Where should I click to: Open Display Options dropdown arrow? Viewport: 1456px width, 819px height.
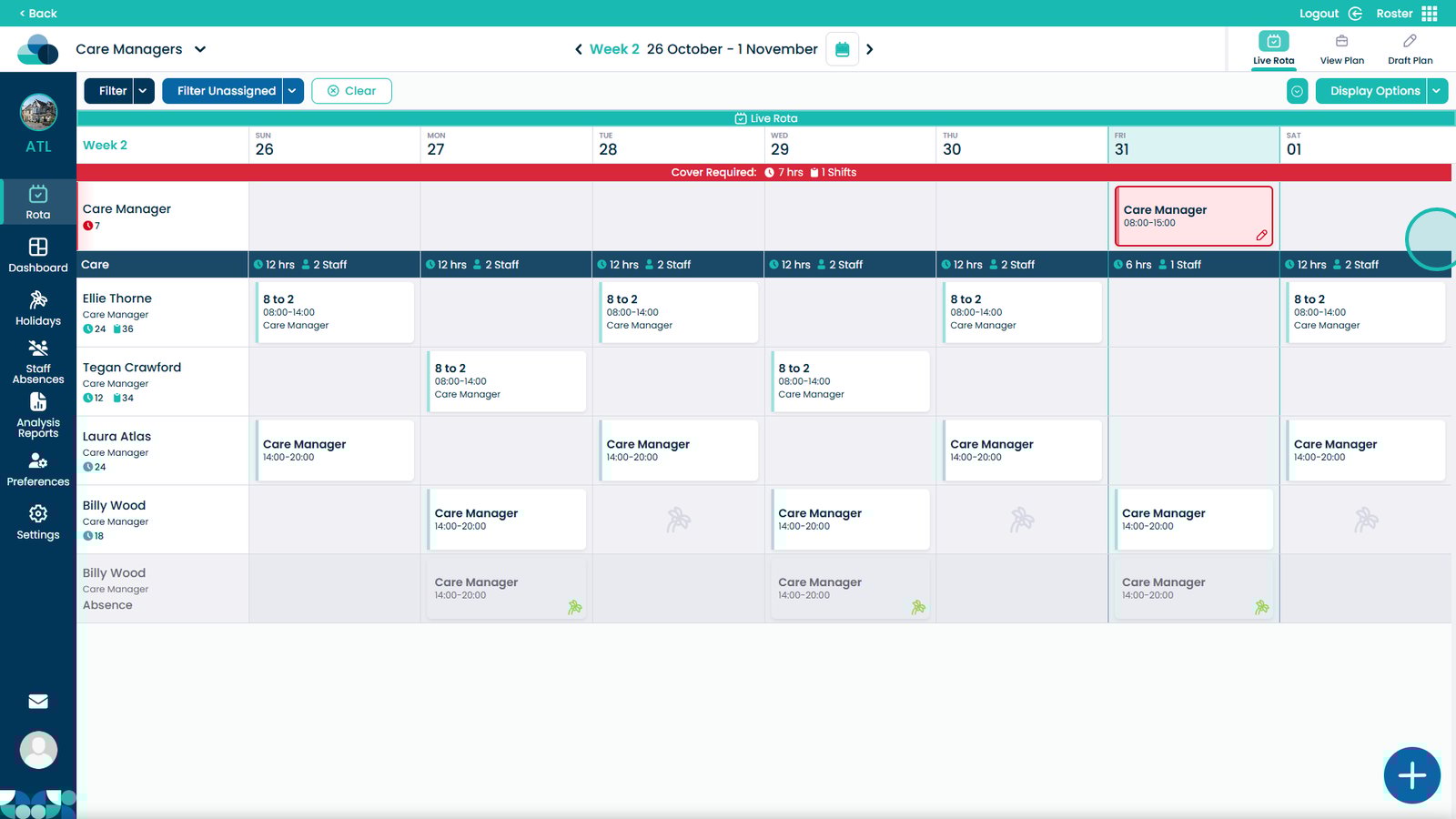coord(1437,91)
